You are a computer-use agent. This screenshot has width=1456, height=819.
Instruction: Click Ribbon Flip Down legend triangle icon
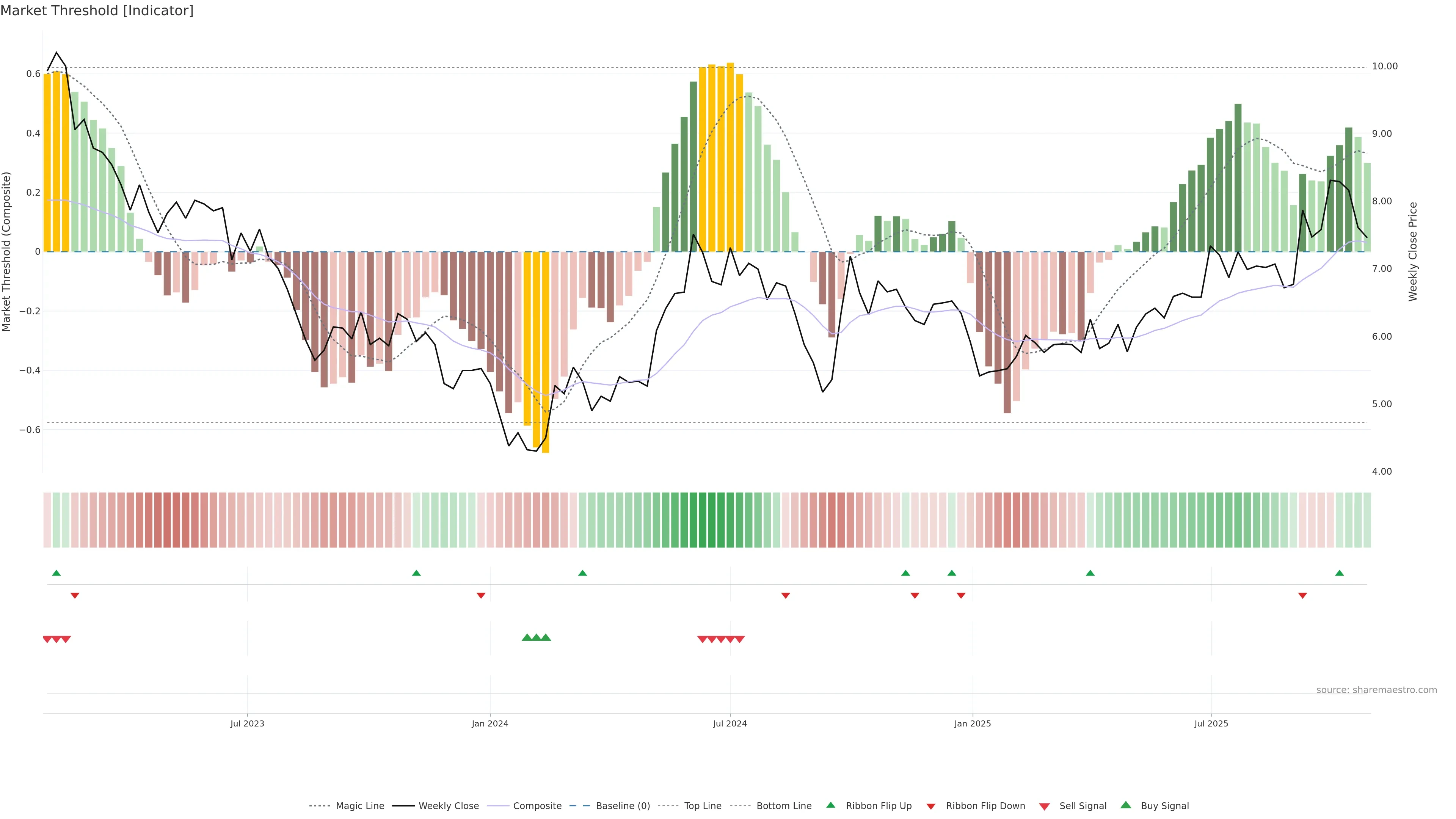point(931,806)
